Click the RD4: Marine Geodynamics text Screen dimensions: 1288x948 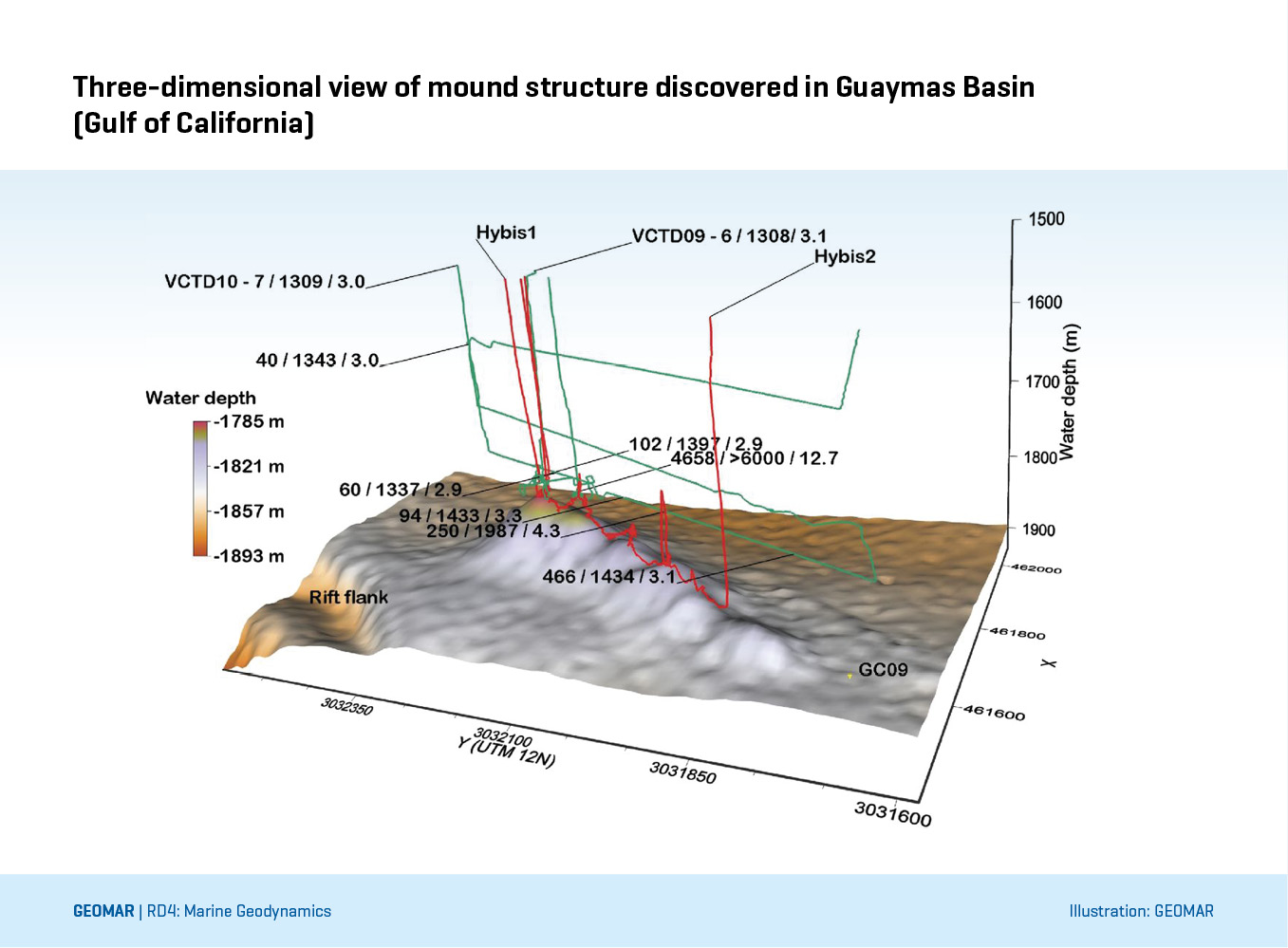[238, 911]
